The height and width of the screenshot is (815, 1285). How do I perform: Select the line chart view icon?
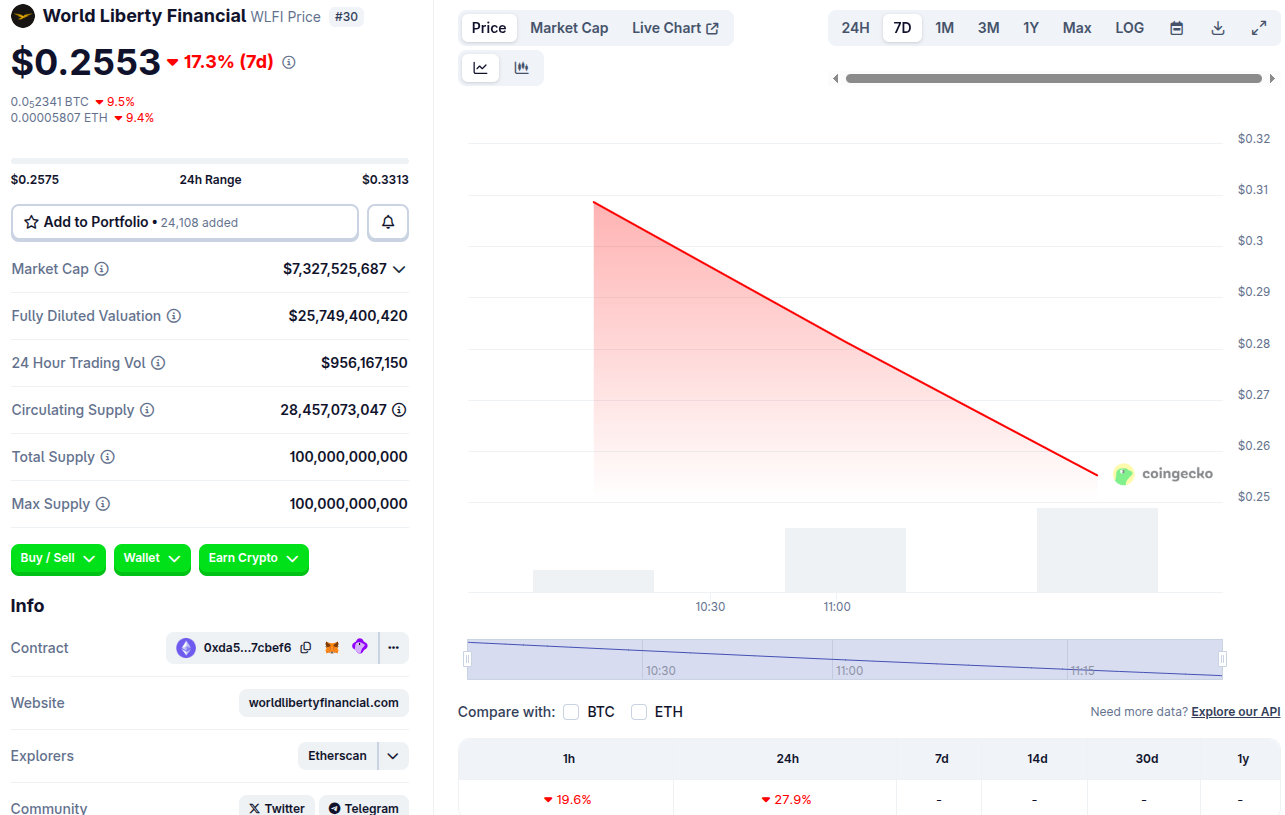pyautogui.click(x=481, y=68)
